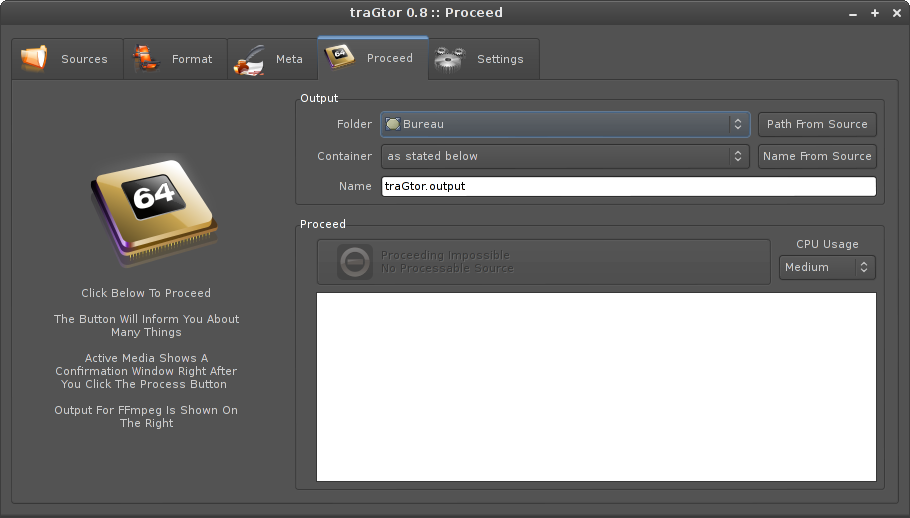Go to the Meta tab
The image size is (910, 518).
pos(272,59)
